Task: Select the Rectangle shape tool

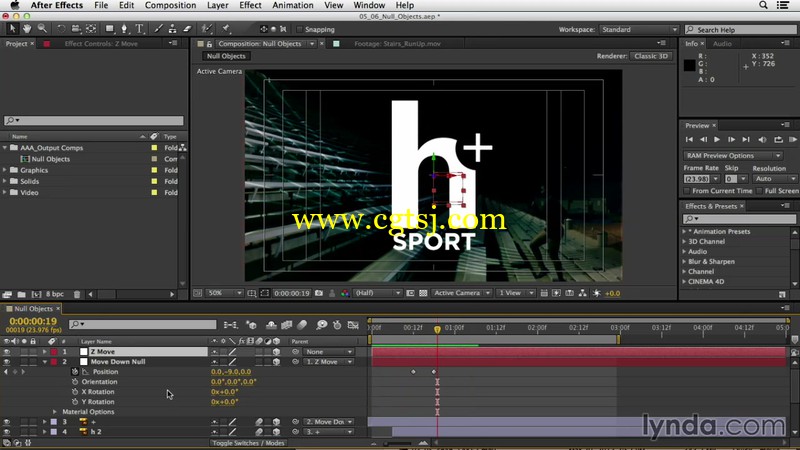Action: [110, 29]
